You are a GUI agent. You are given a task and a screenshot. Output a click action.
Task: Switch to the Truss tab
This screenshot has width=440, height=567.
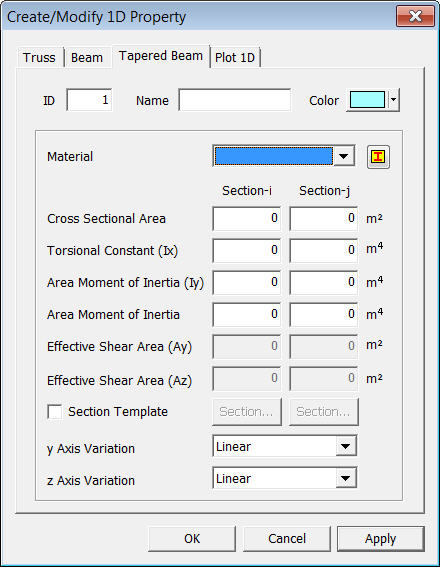(x=39, y=57)
